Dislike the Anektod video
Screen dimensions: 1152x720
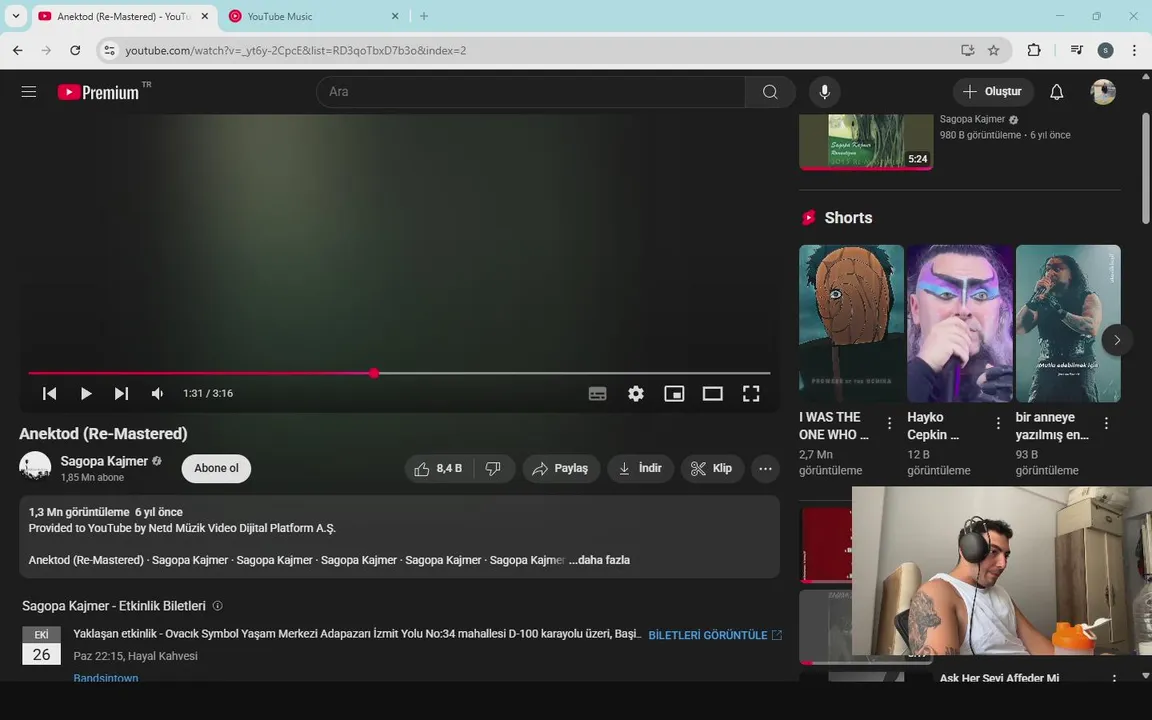coord(494,468)
